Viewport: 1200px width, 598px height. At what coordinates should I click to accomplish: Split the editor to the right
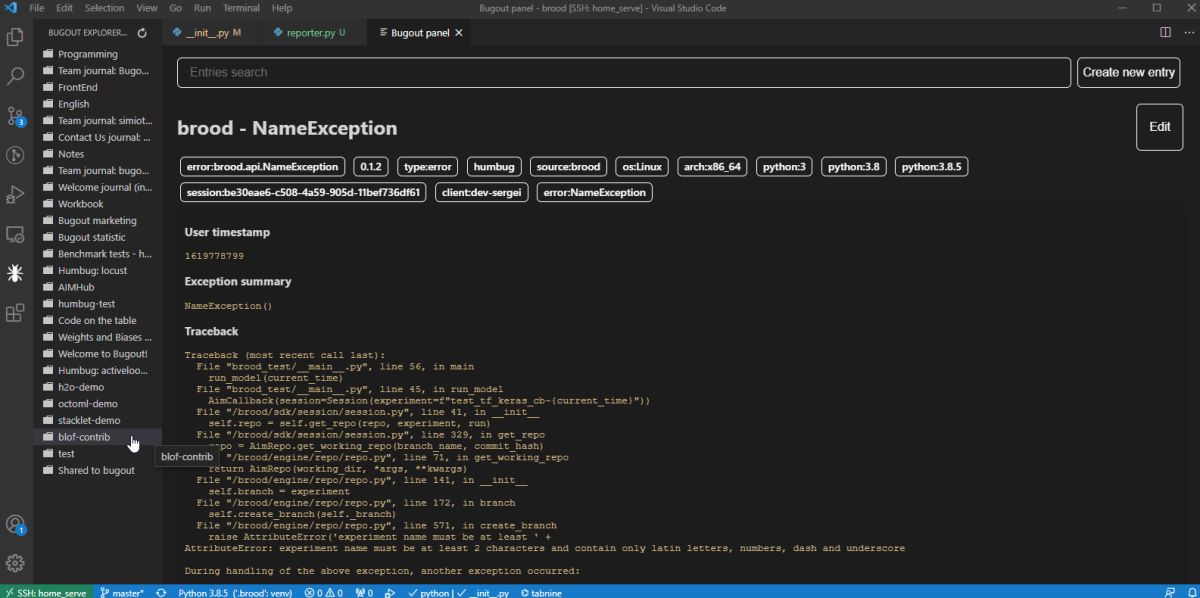coord(1165,33)
